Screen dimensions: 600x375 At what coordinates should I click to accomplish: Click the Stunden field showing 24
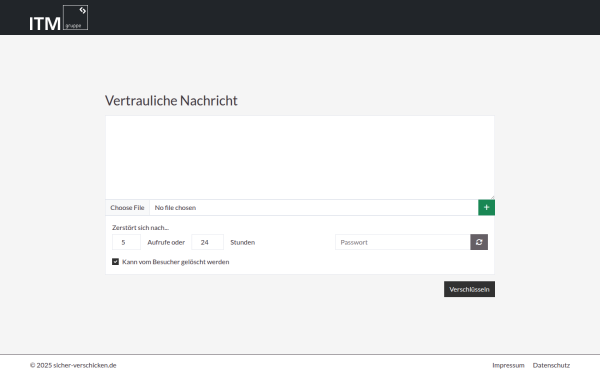pos(207,242)
